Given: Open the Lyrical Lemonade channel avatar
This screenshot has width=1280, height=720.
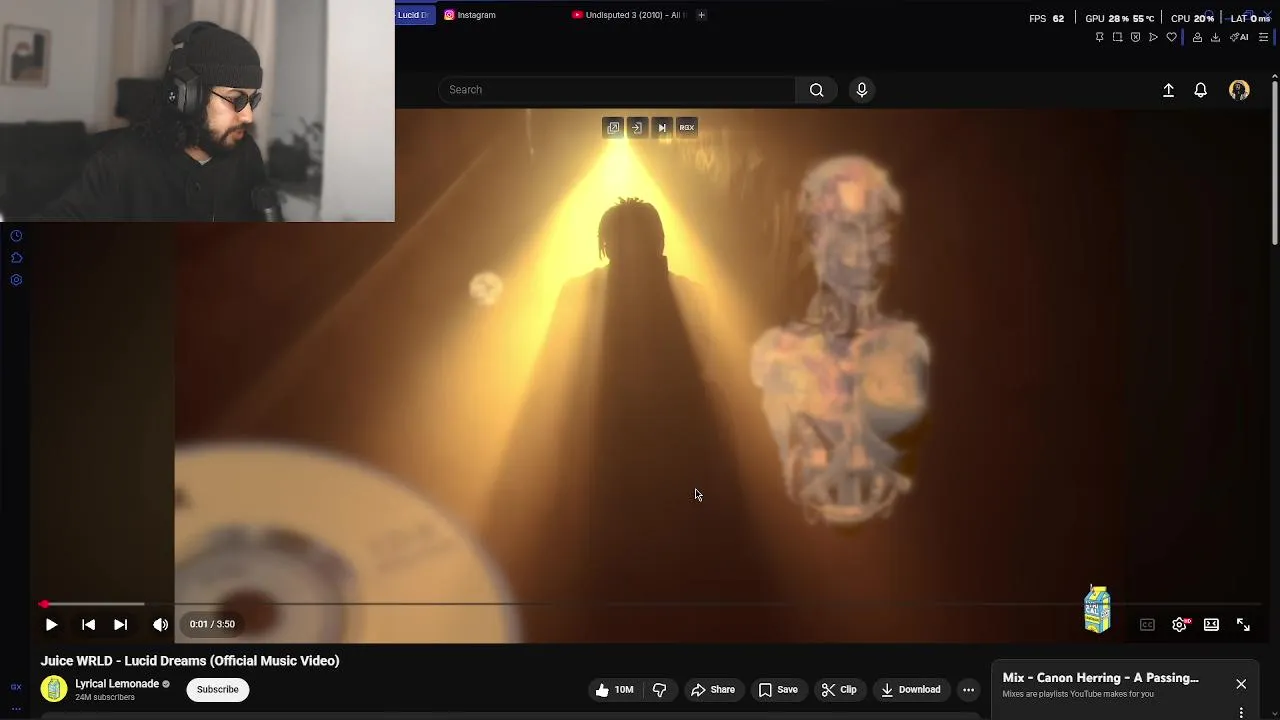Looking at the screenshot, I should (x=54, y=689).
